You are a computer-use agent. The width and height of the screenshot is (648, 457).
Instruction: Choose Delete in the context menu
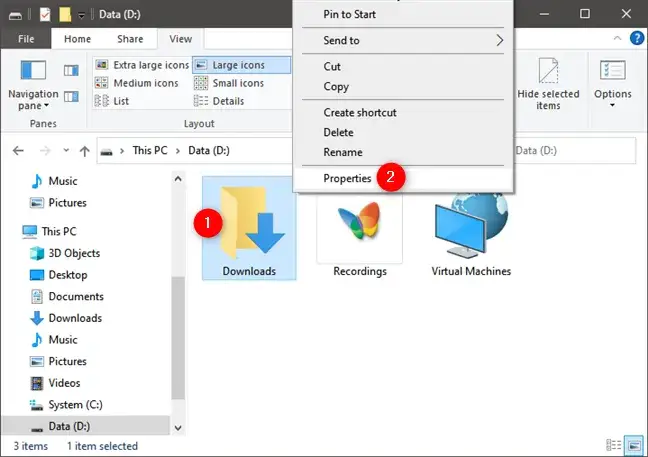[x=403, y=132]
